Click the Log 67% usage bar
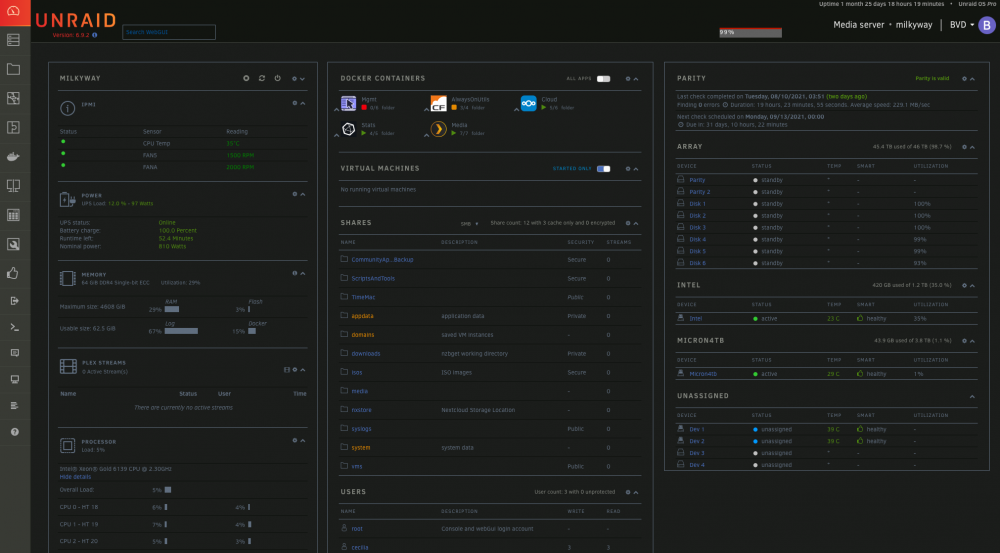 (181, 331)
